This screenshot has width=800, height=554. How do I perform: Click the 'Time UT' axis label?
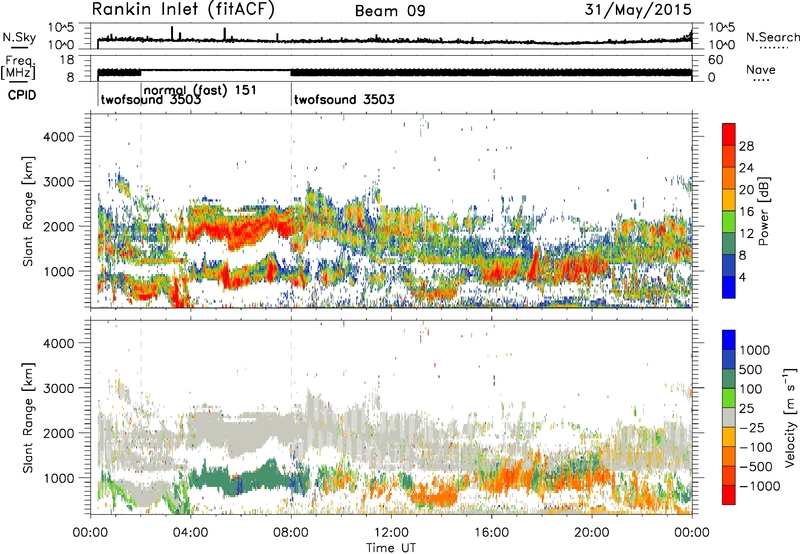[391, 548]
